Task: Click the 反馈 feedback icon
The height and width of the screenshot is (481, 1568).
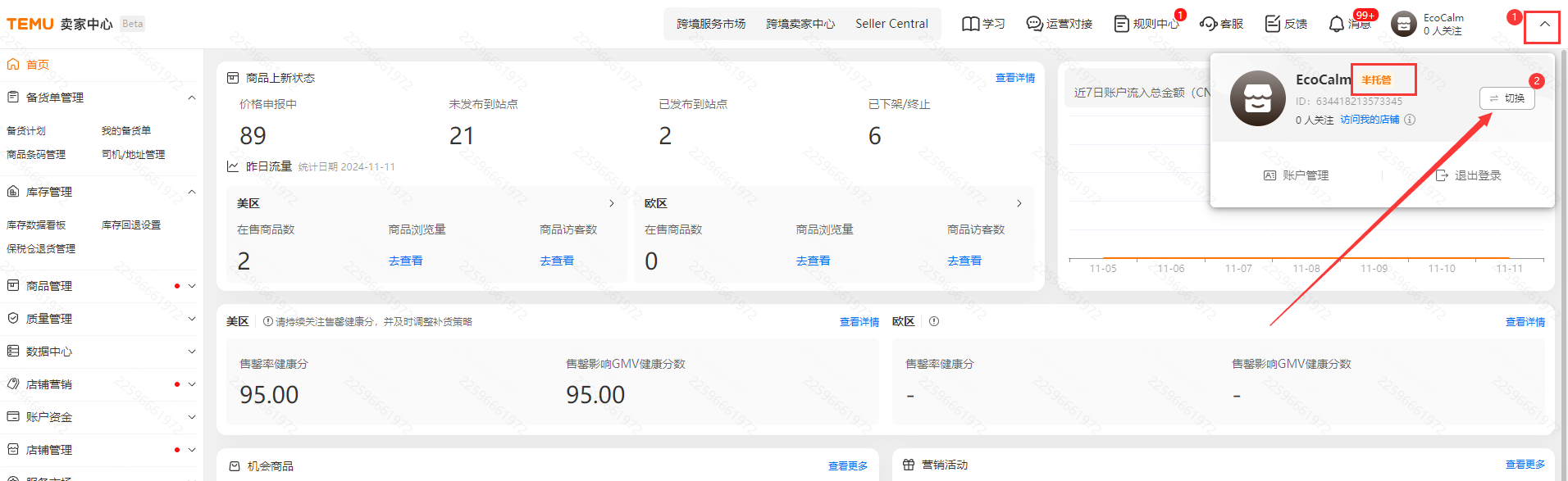Action: click(1272, 24)
